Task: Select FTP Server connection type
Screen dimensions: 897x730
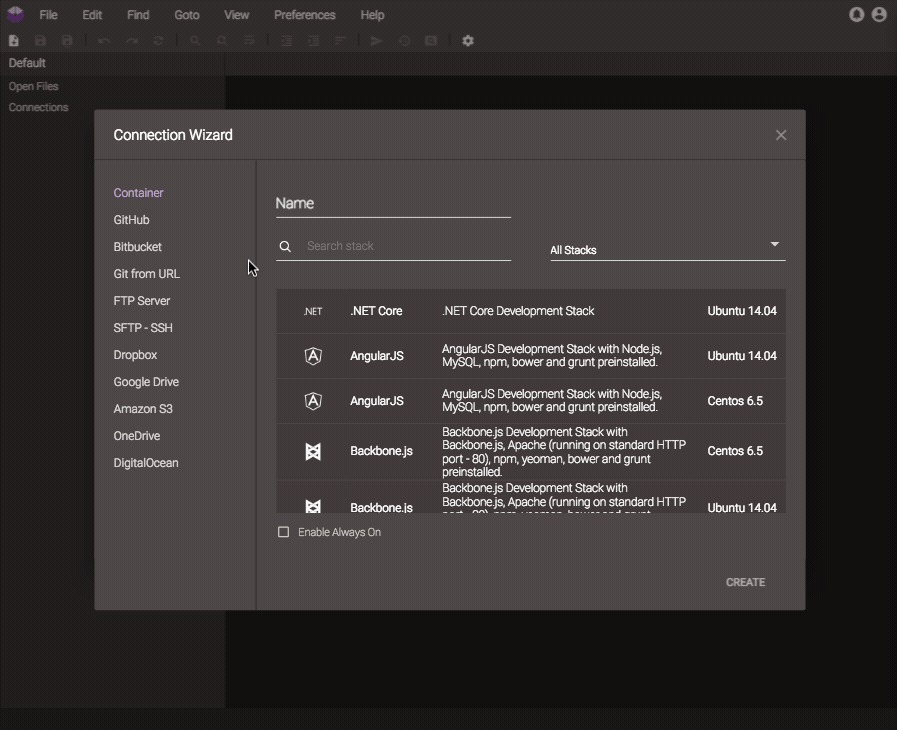Action: click(142, 300)
